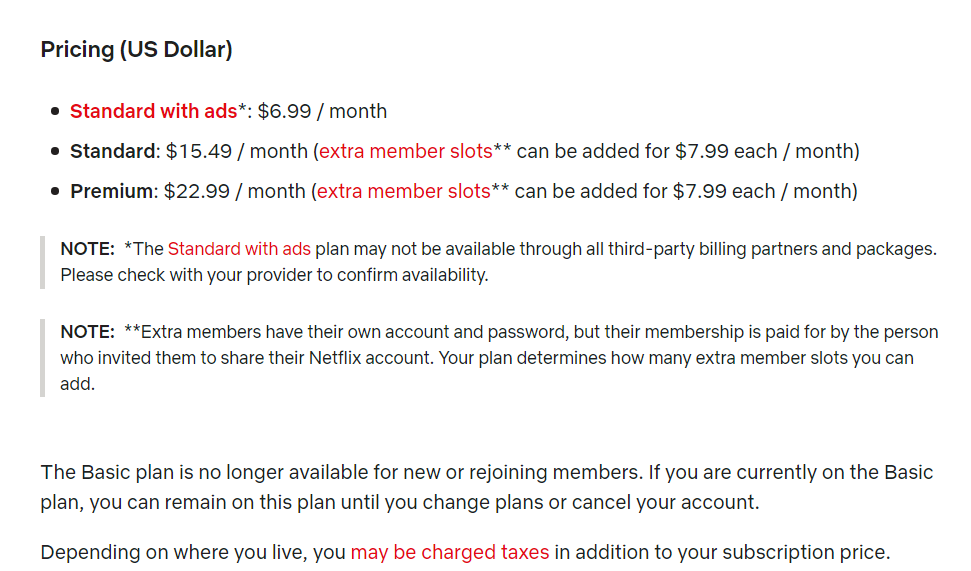Click the bold Standard plan label
The width and height of the screenshot is (971, 571).
[x=113, y=152]
